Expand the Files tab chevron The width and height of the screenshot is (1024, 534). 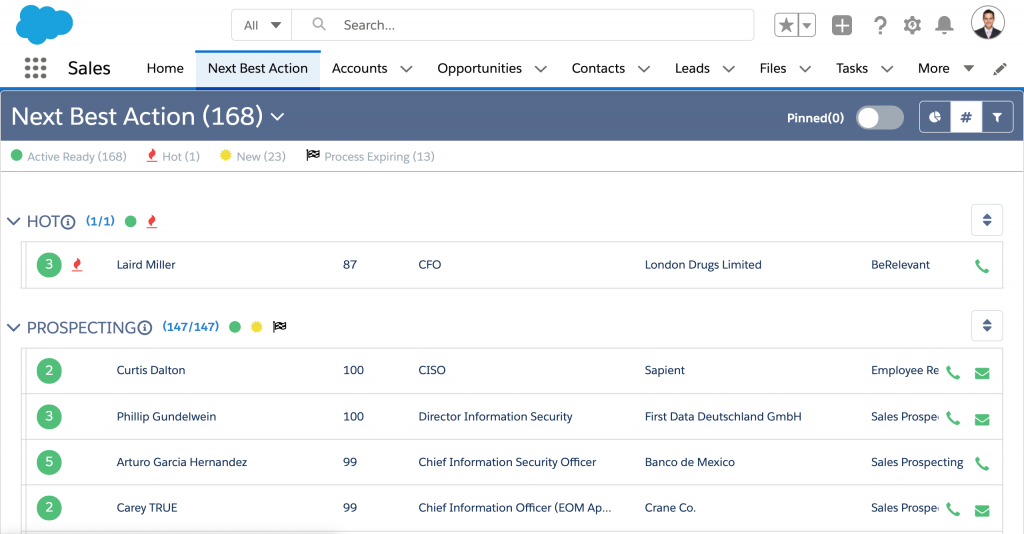[805, 69]
